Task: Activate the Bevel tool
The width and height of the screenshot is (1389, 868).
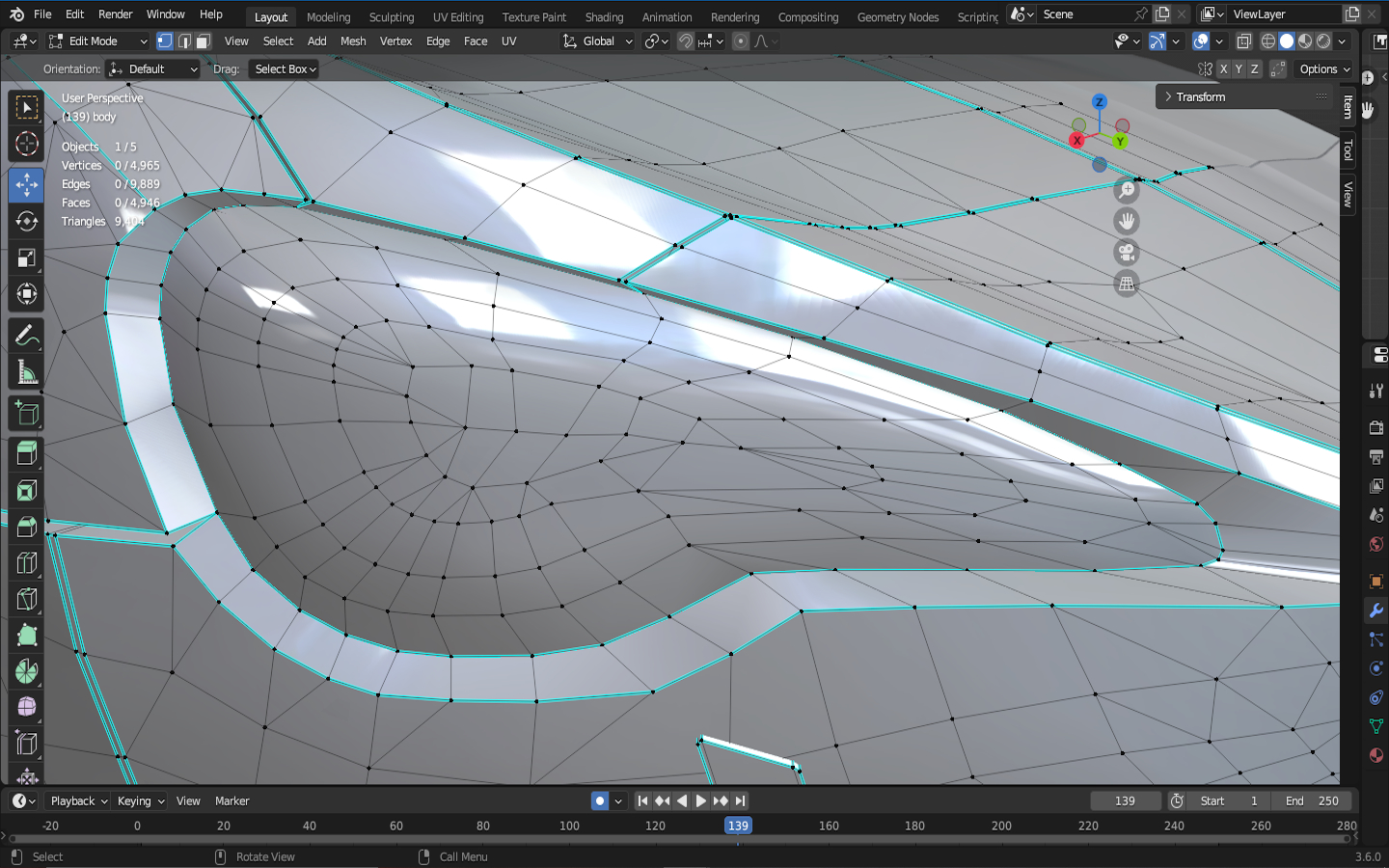Action: click(x=26, y=527)
